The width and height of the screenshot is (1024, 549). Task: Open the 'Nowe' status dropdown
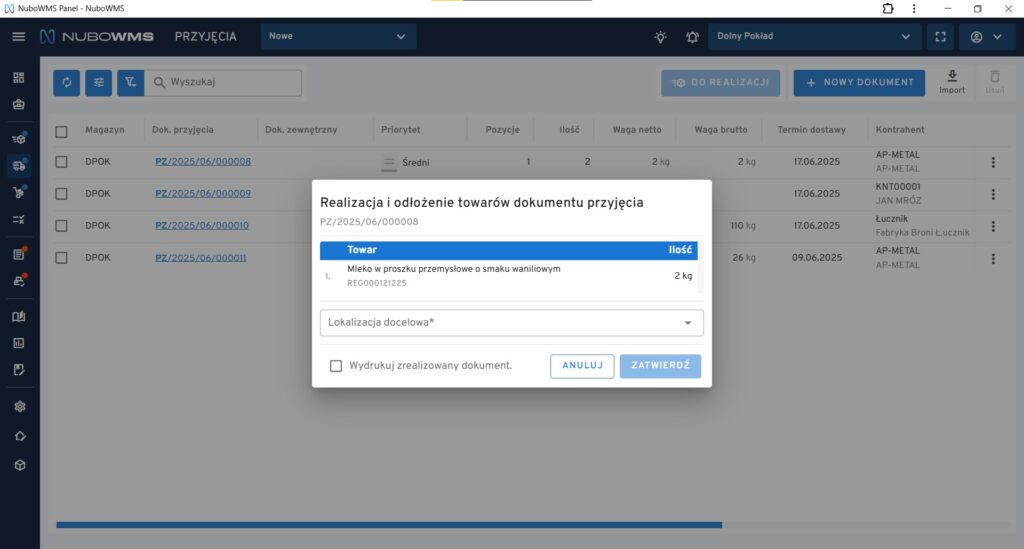338,37
